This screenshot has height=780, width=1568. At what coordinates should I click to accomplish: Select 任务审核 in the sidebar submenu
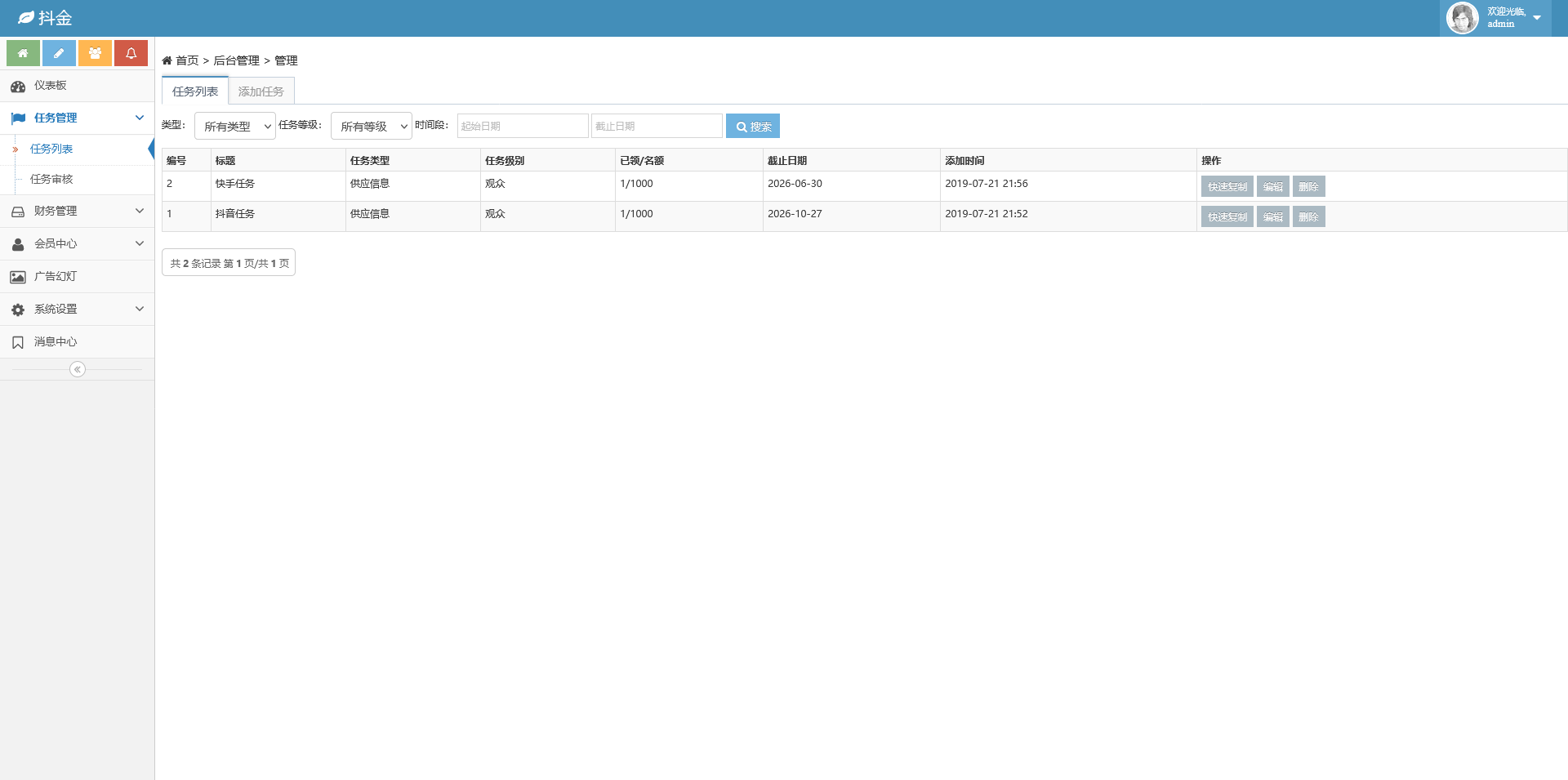(x=51, y=180)
